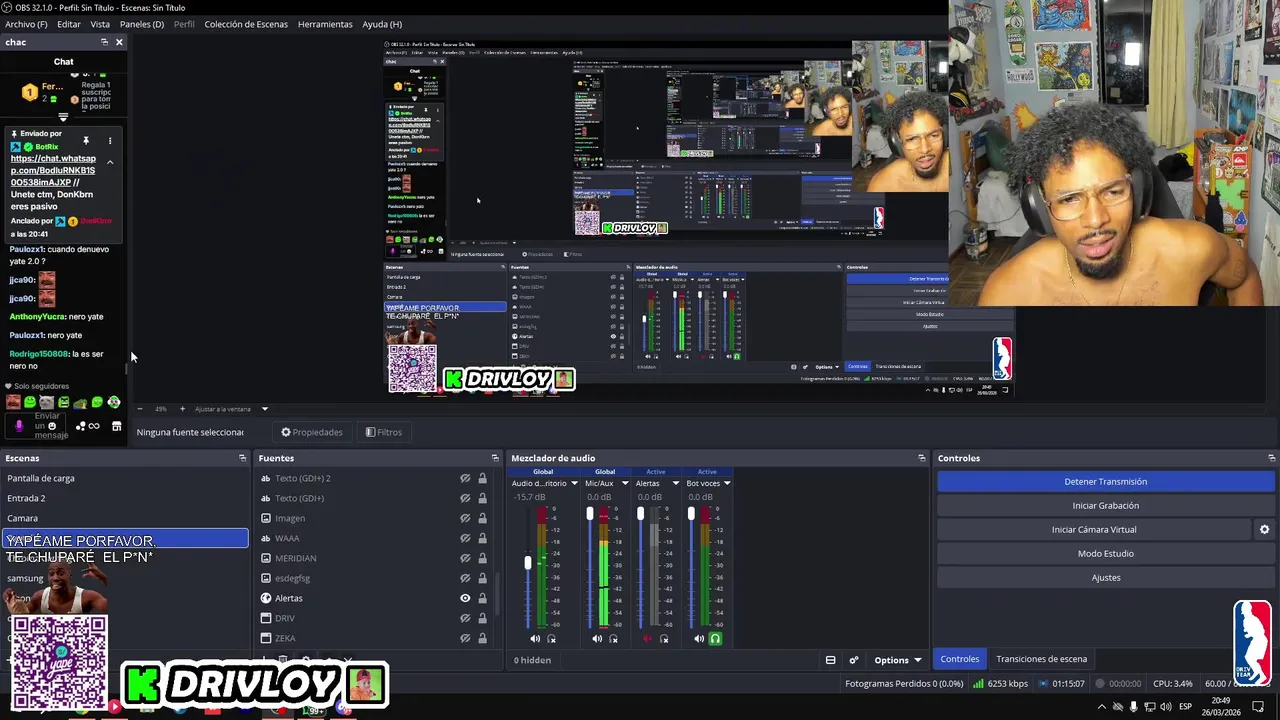This screenshot has height=720, width=1280.
Task: Show the Texto (GDI+) source
Action: (x=465, y=498)
